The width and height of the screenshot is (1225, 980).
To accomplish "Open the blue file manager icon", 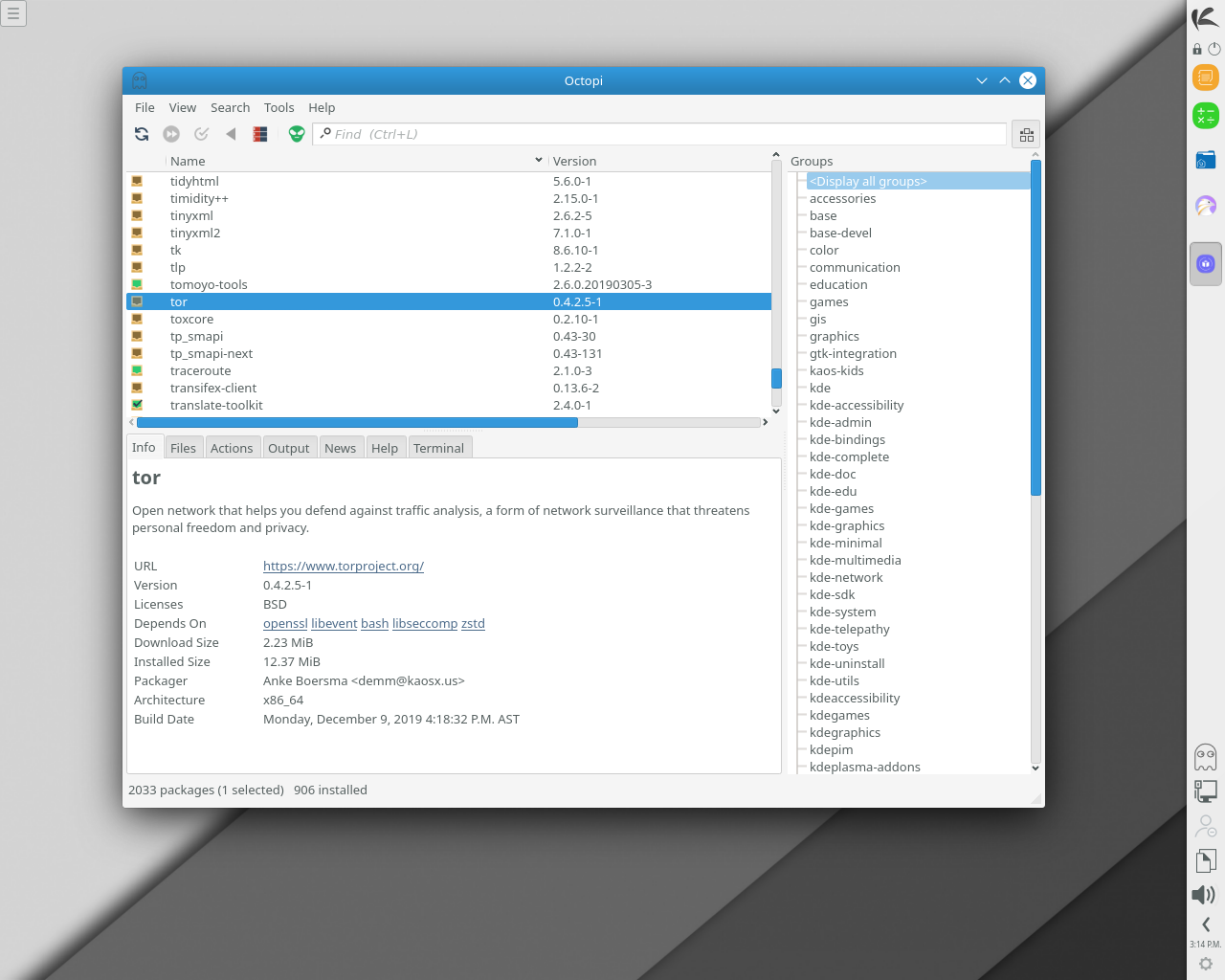I will coord(1206,160).
